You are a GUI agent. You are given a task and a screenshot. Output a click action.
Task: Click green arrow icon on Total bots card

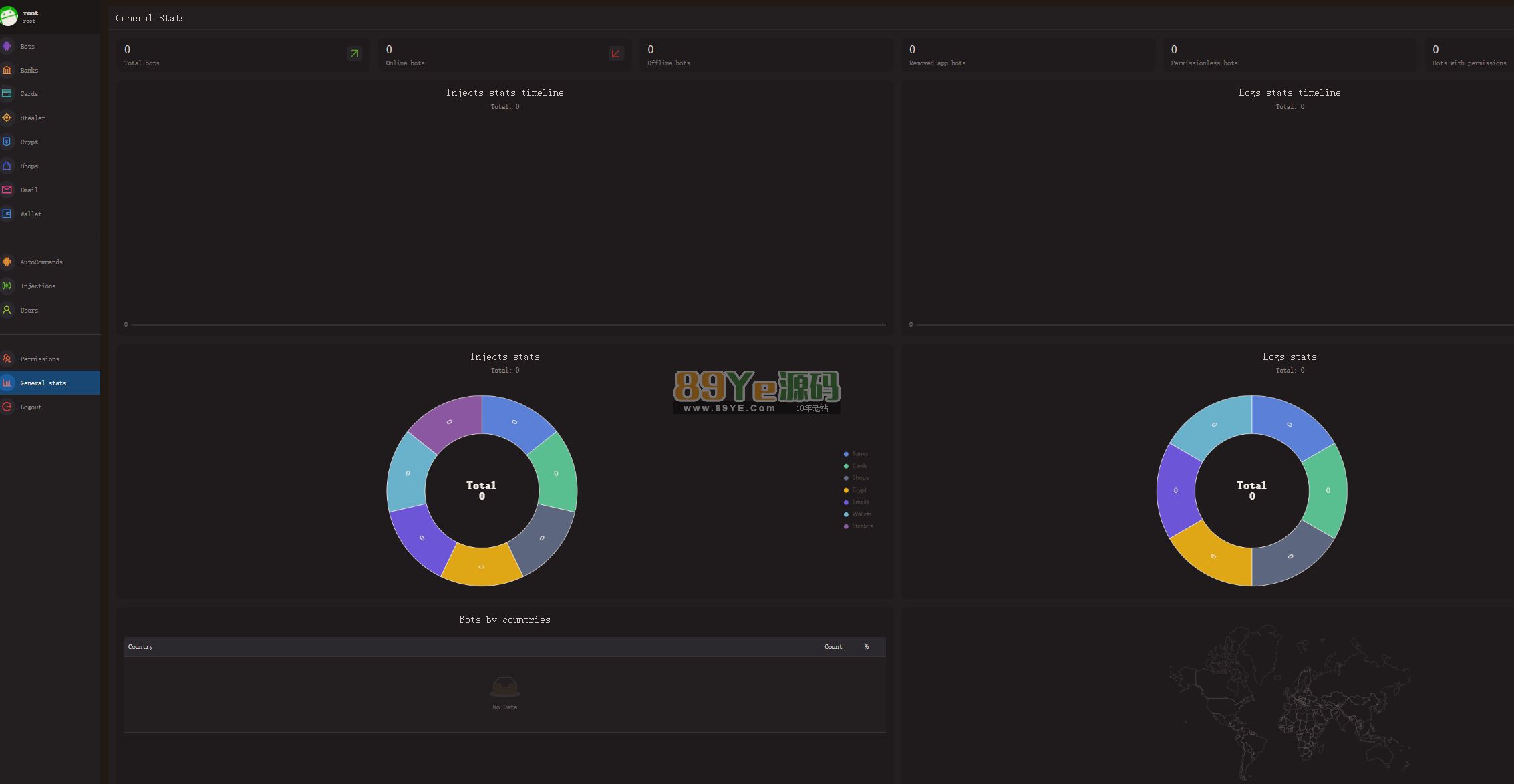tap(355, 53)
